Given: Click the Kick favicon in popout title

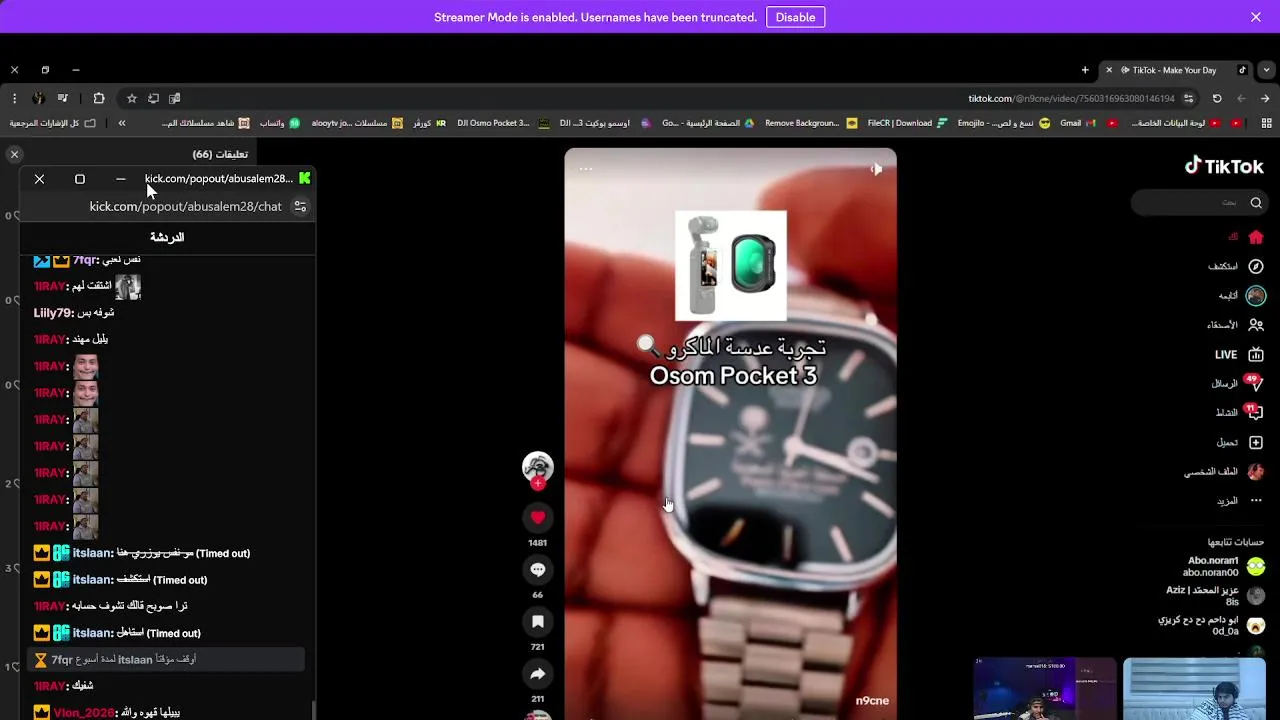Looking at the screenshot, I should click(305, 178).
